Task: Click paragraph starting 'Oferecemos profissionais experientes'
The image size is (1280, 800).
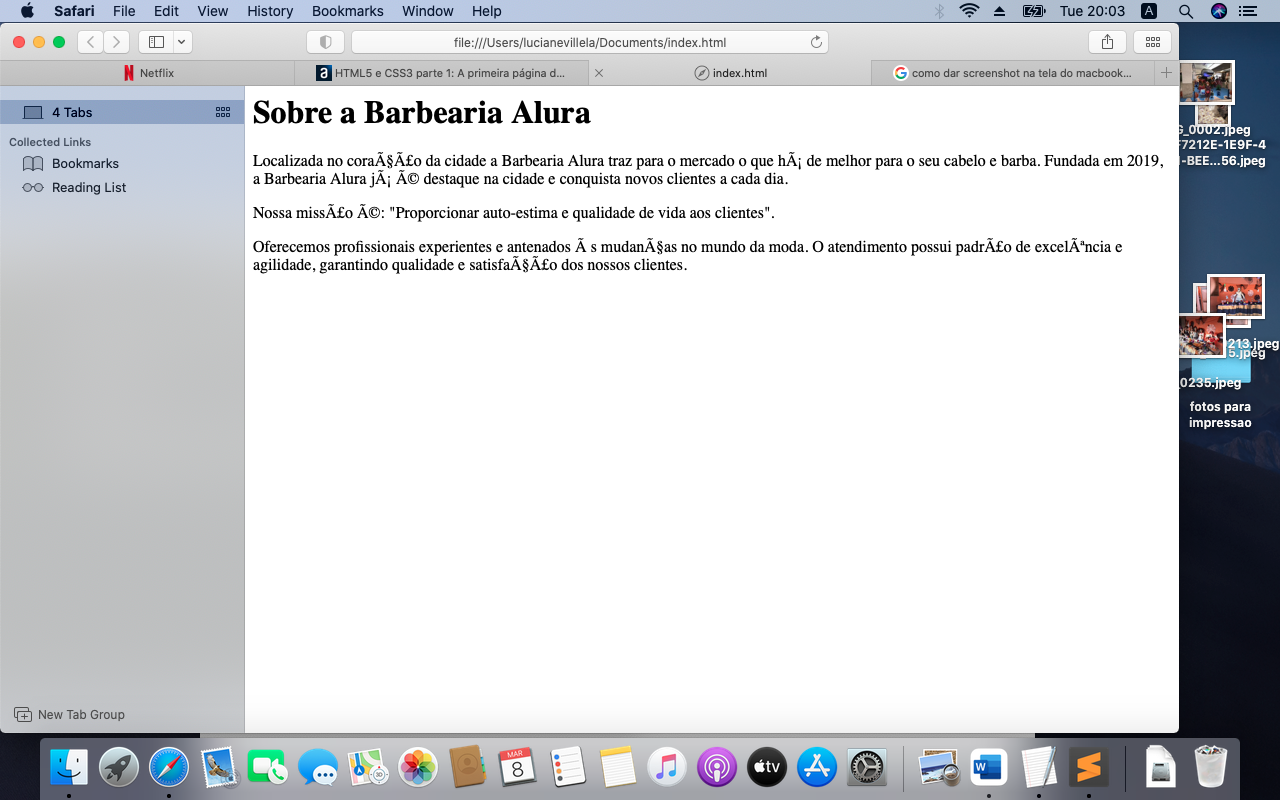Action: [688, 256]
